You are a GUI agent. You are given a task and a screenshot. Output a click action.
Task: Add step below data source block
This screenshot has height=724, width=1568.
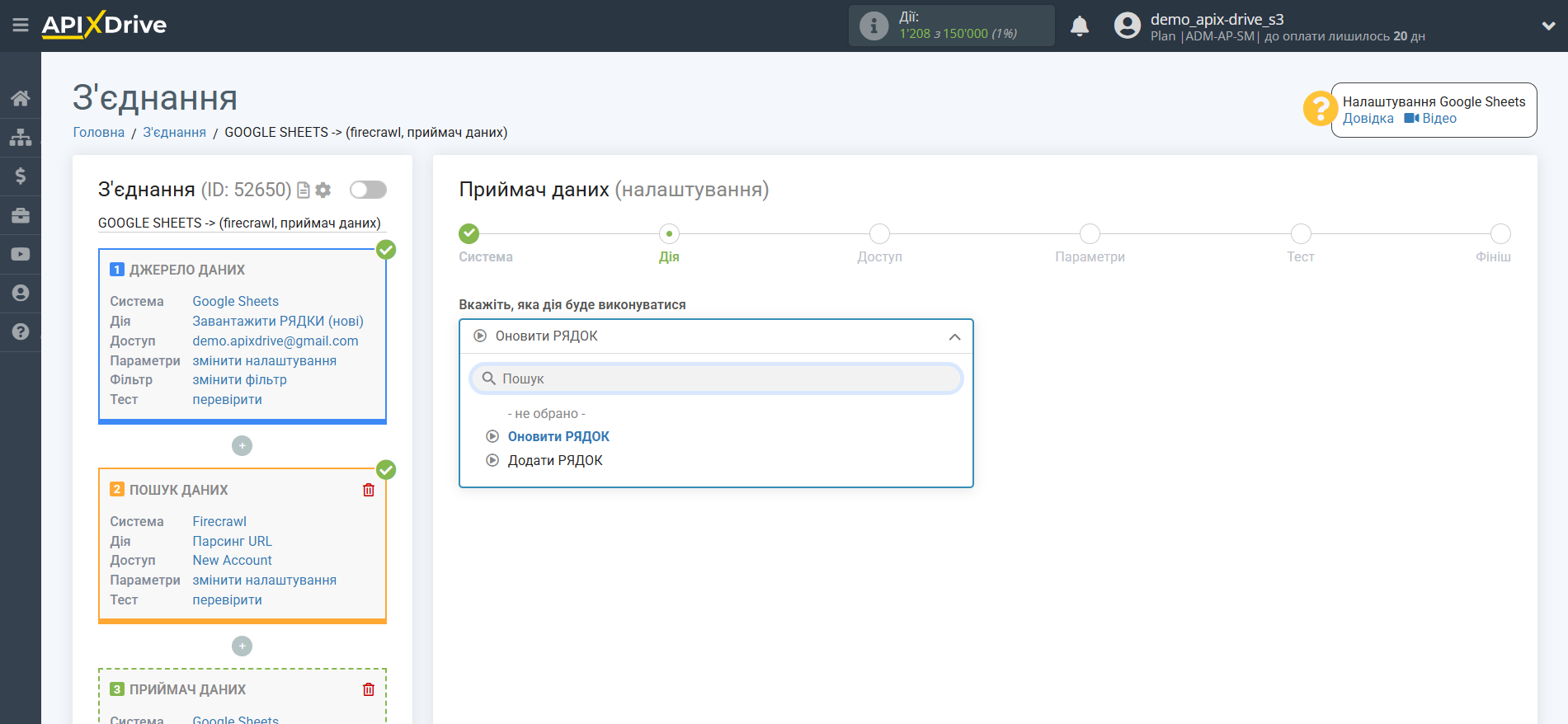[242, 446]
